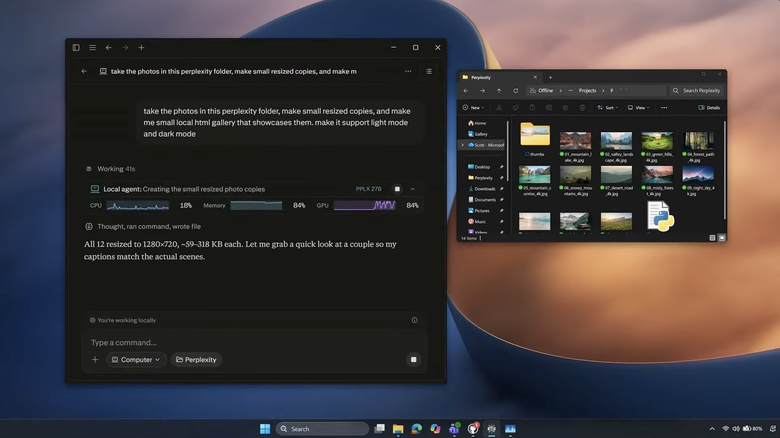Select the Perplexity tab in File Explorer
The height and width of the screenshot is (438, 780).
click(497, 77)
